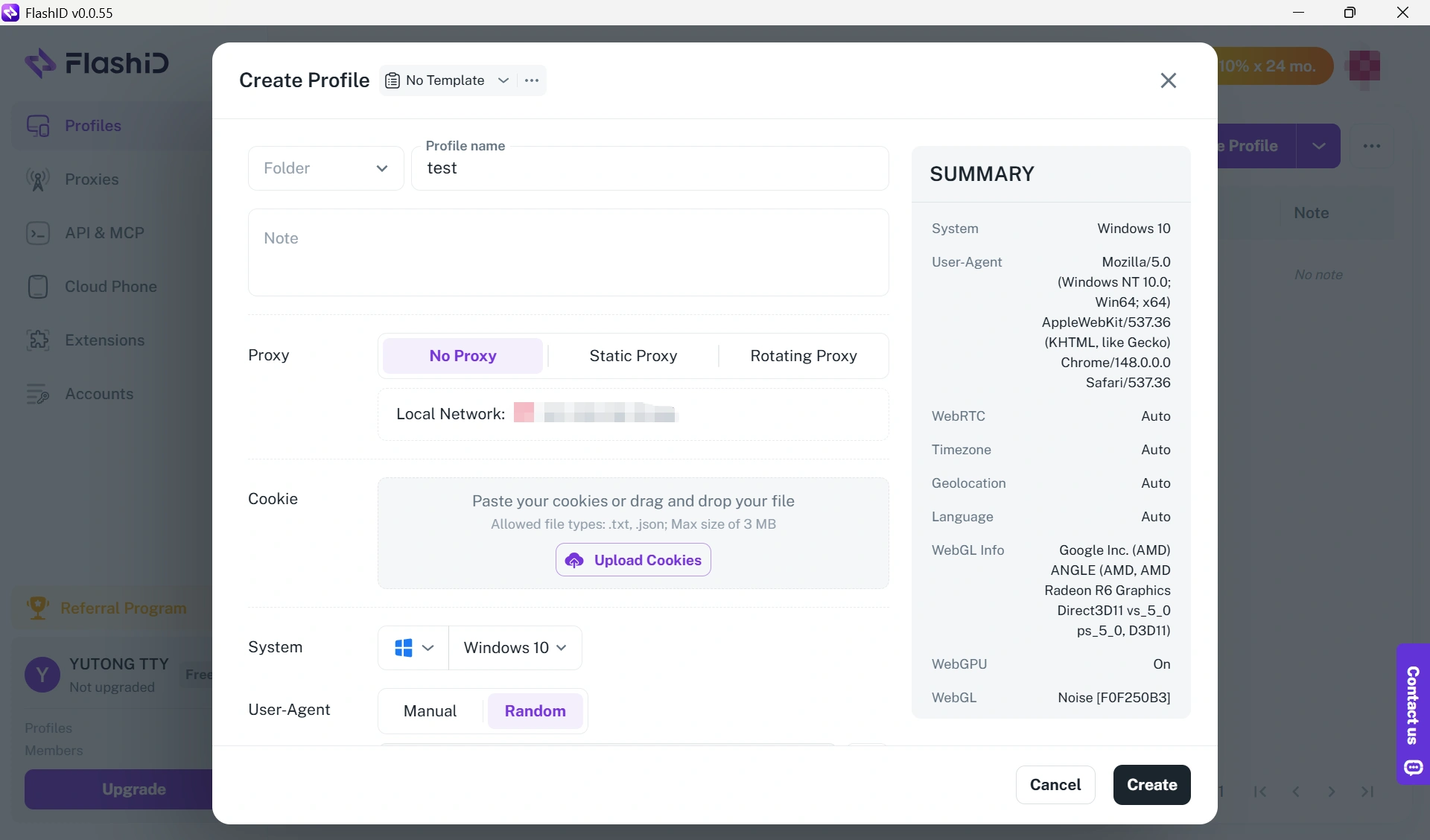Set User-Agent mode to Random

[535, 711]
